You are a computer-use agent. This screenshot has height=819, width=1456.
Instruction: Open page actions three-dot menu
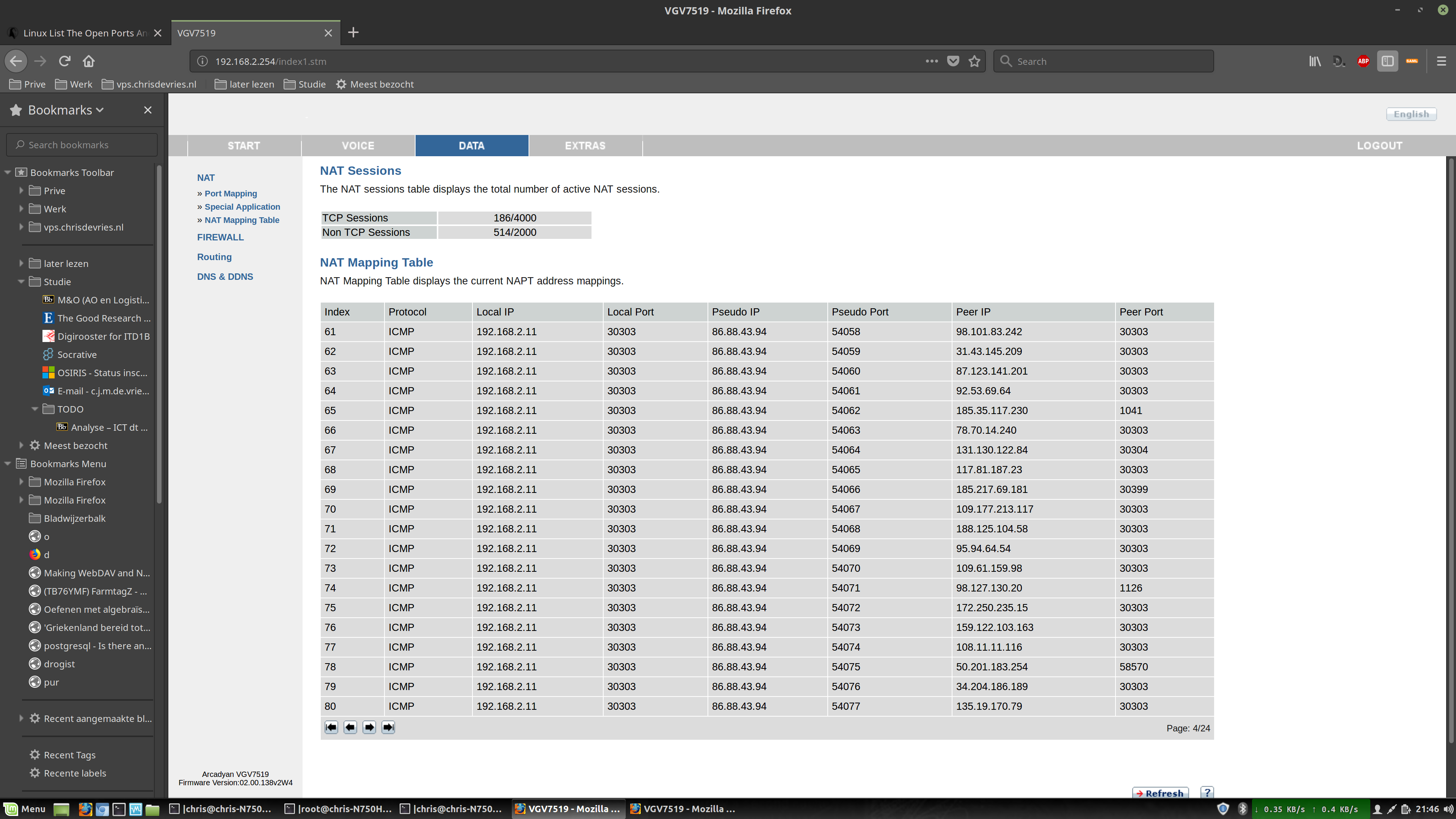[x=932, y=61]
